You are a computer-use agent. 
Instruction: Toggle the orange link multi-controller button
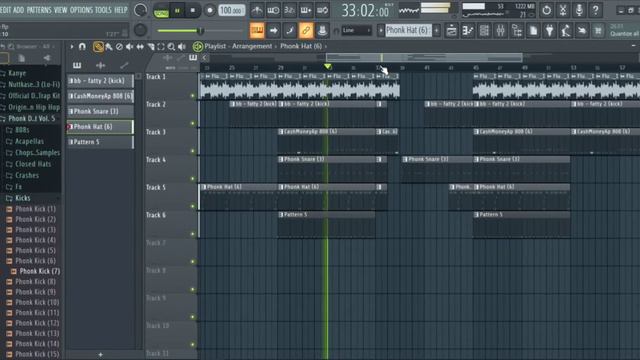[306, 30]
